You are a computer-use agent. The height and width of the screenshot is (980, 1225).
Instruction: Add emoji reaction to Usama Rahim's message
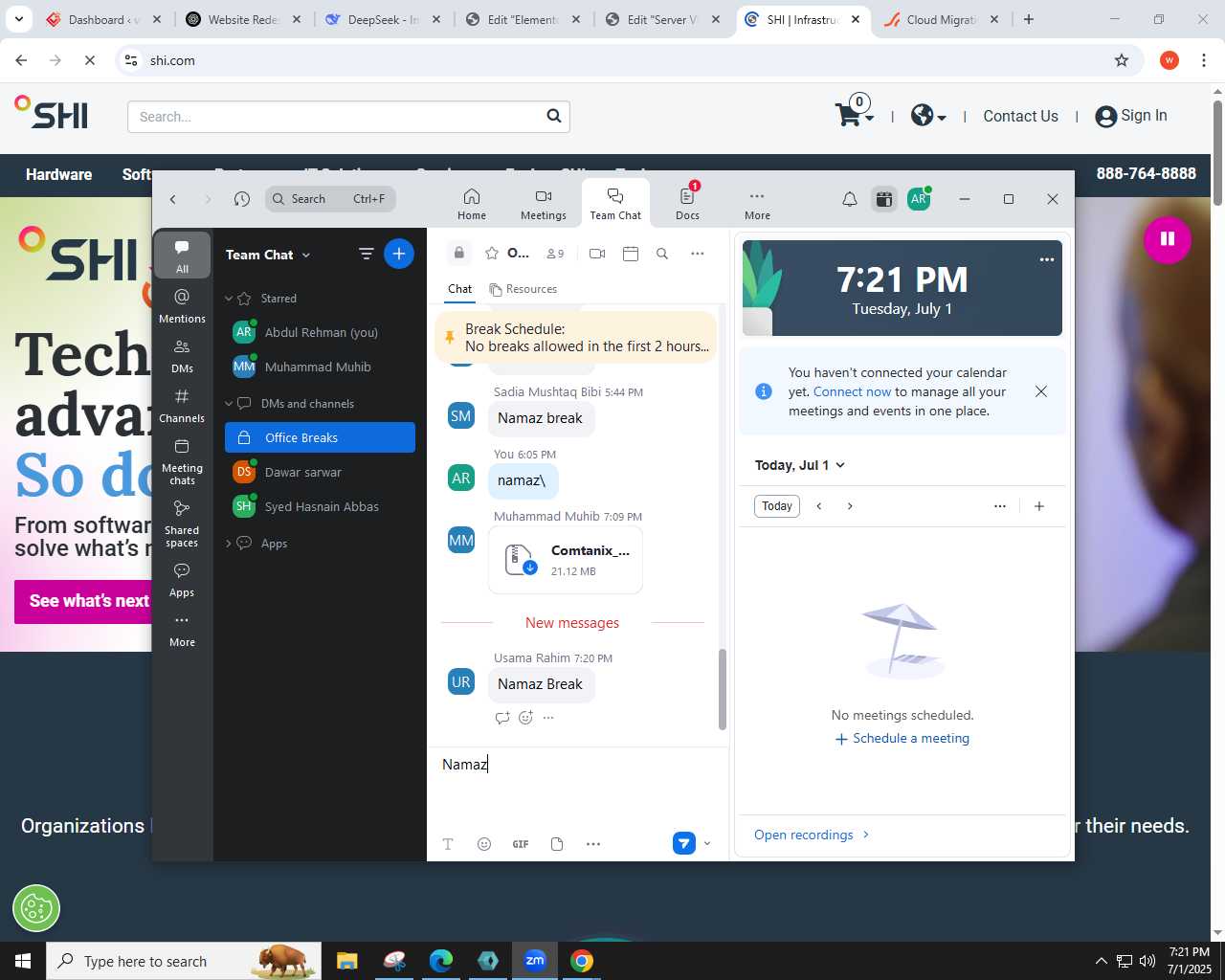click(x=525, y=718)
